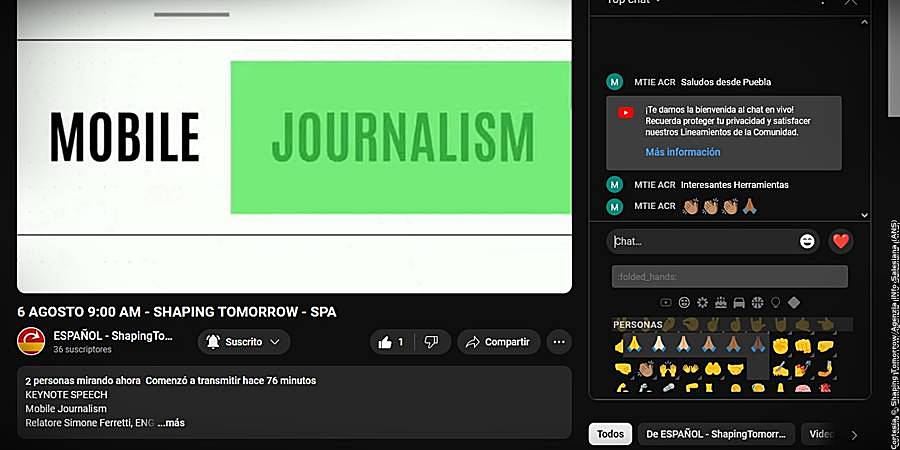The width and height of the screenshot is (900, 450).
Task: Select the objects lightbulb emoji category
Action: 775,302
